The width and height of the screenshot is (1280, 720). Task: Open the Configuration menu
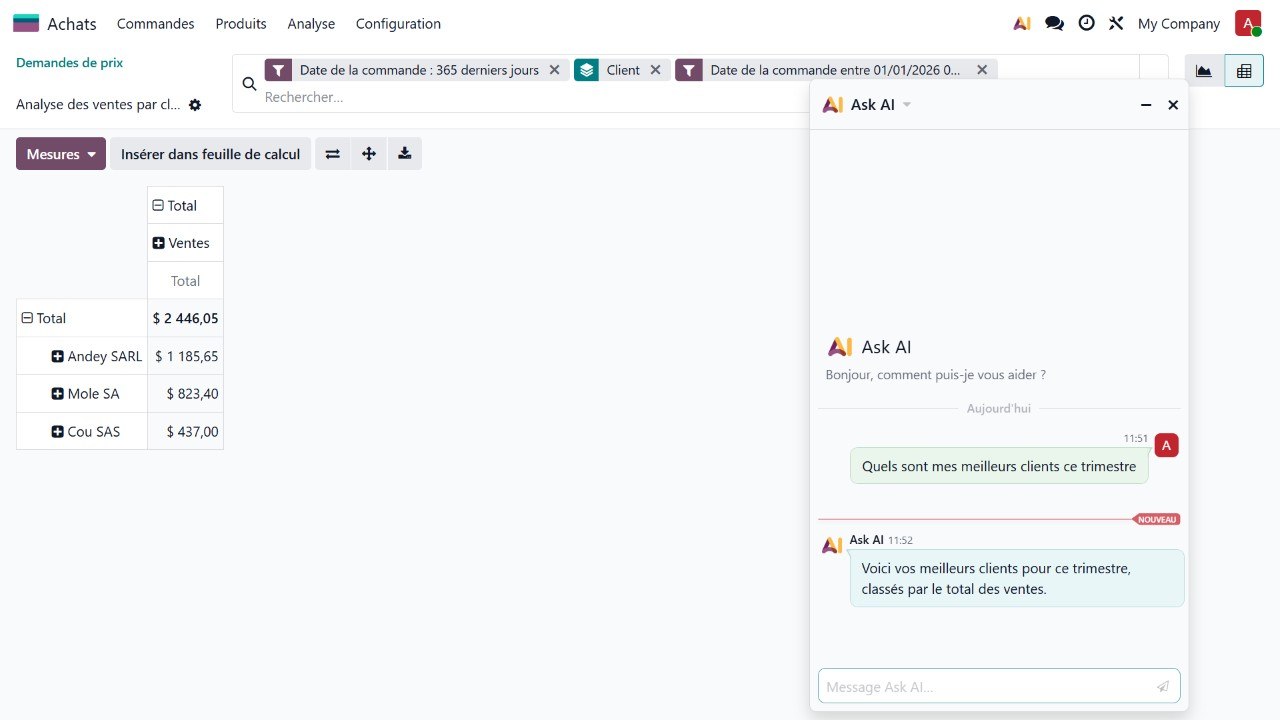pyautogui.click(x=398, y=24)
